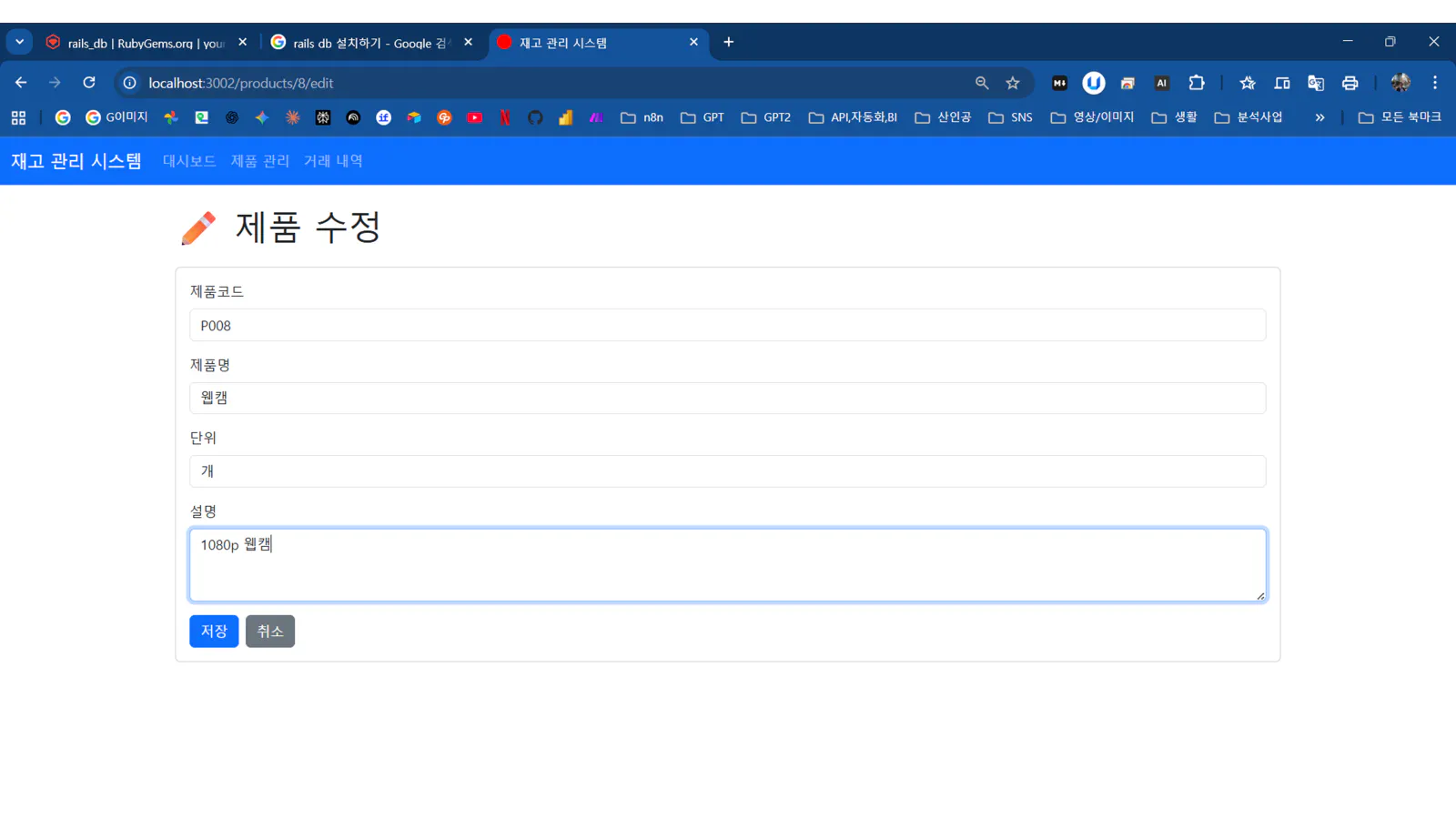Click the bookmark star in the address bar
The height and width of the screenshot is (819, 1456).
[1013, 82]
